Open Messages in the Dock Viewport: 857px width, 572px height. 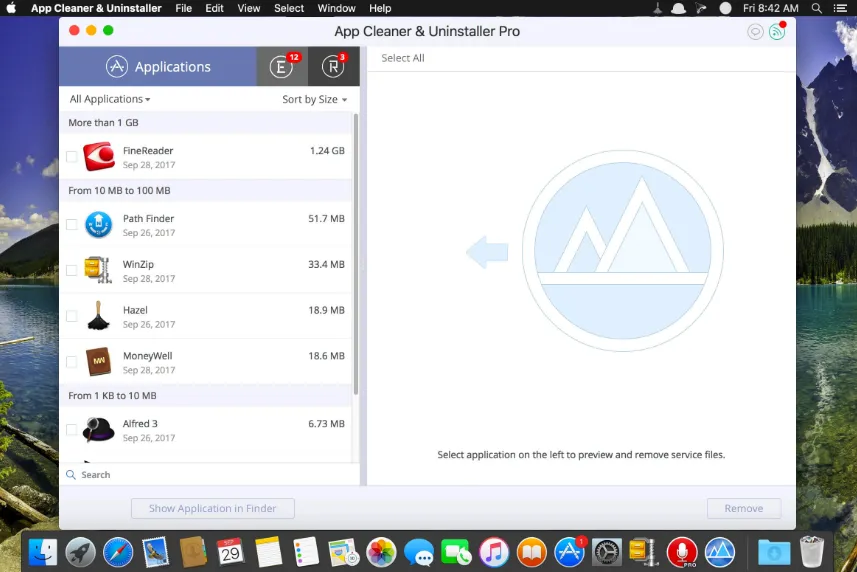pos(419,552)
